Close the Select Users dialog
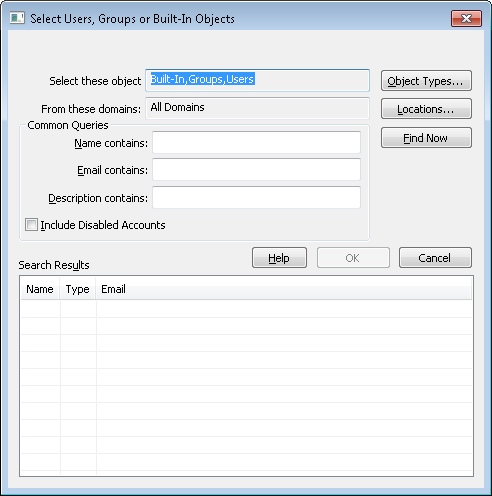The image size is (492, 496). (x=466, y=18)
